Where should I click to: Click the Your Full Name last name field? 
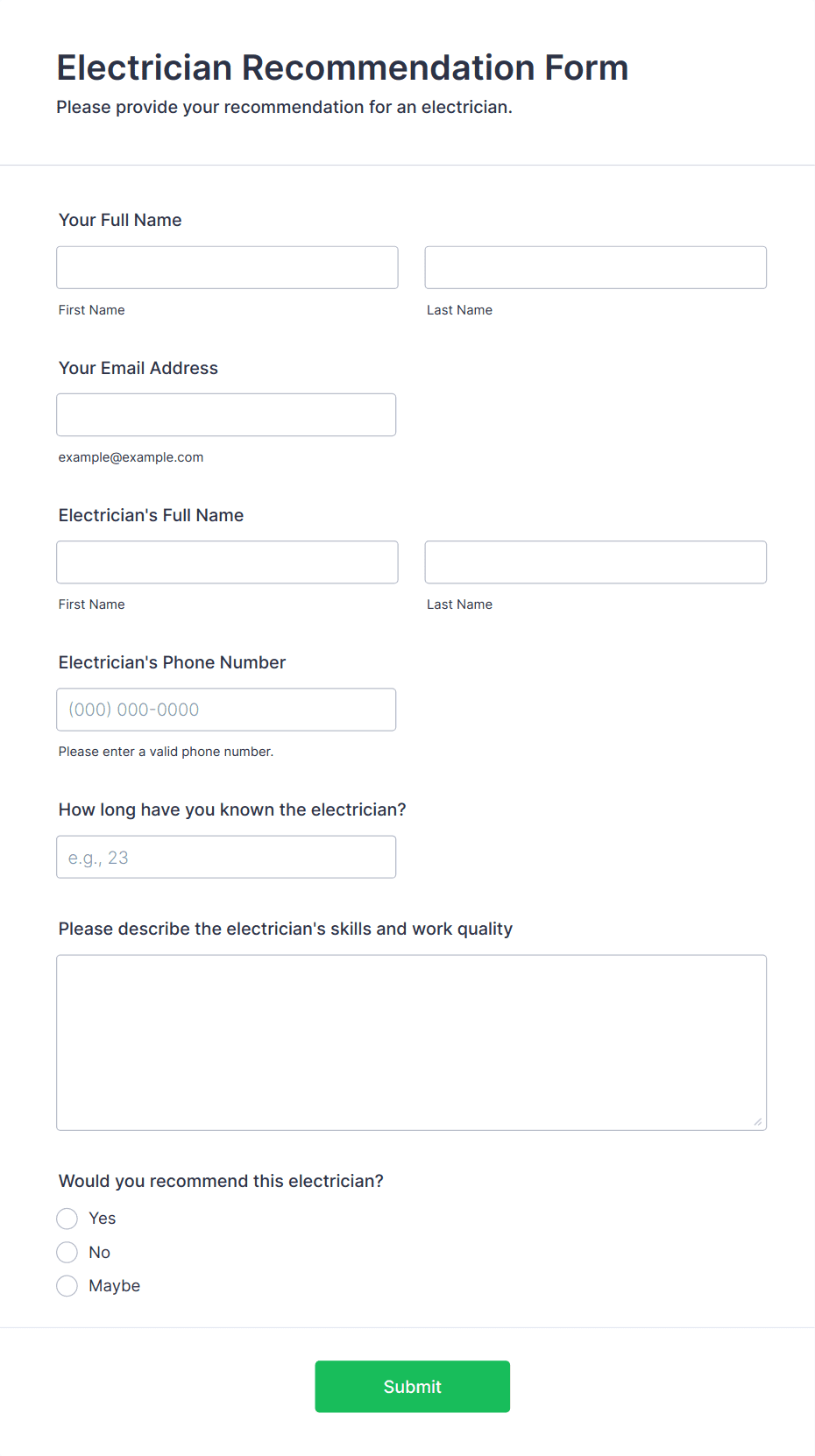(595, 267)
